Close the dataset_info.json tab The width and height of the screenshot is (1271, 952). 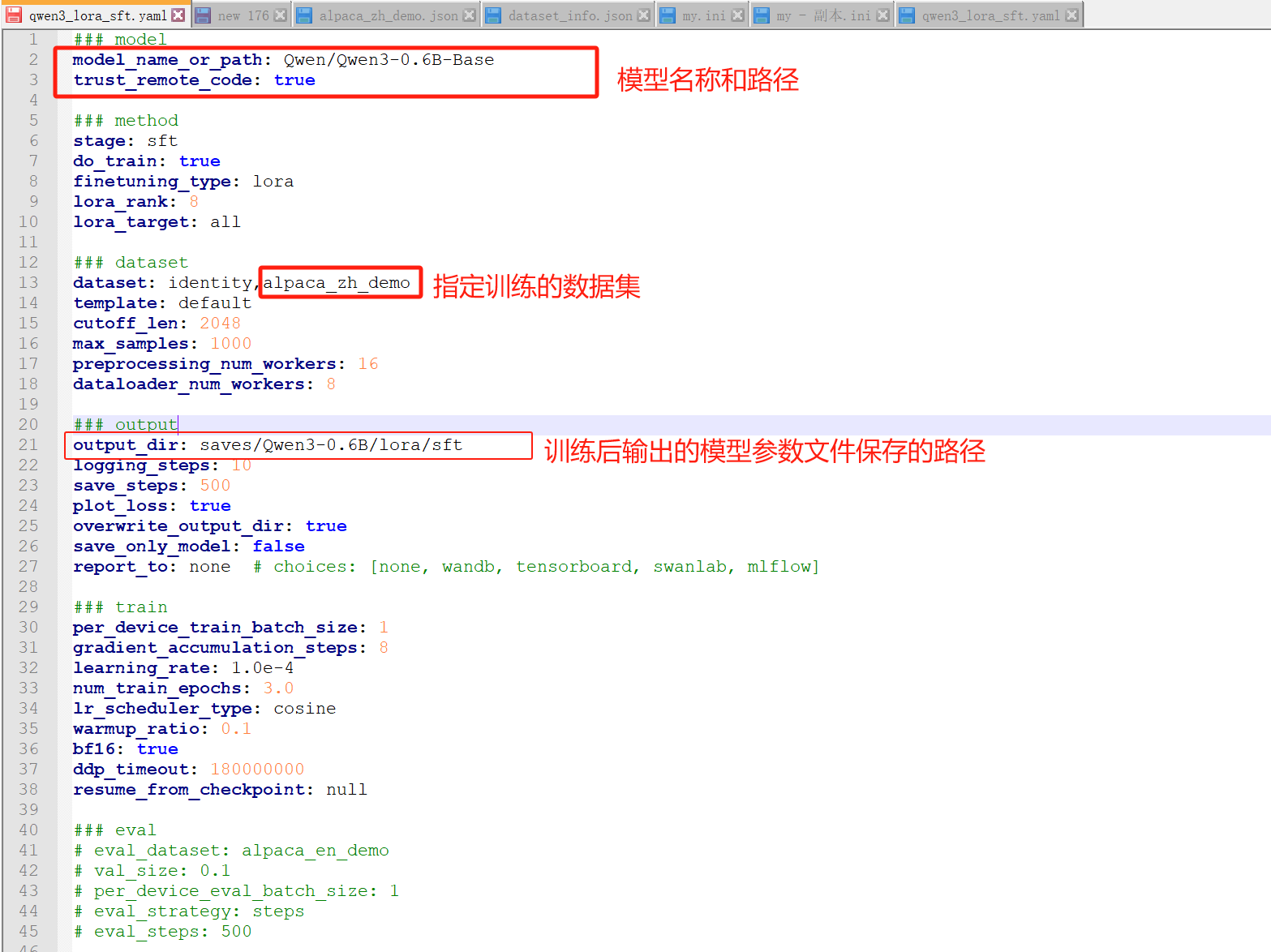point(643,15)
